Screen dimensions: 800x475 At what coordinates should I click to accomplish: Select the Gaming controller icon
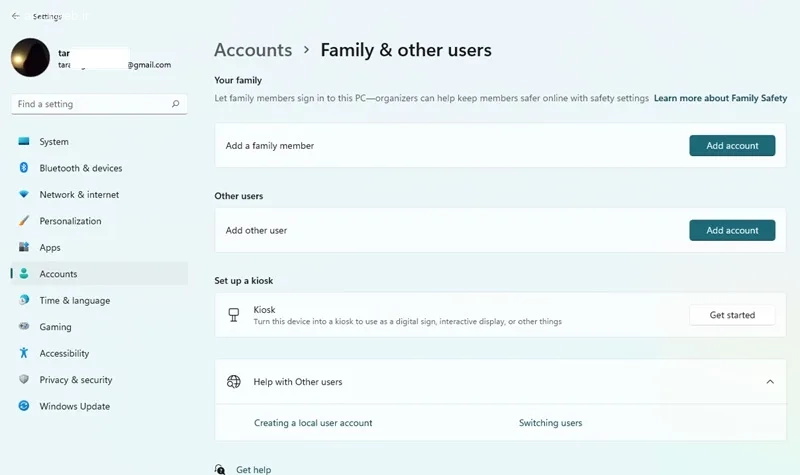24,327
